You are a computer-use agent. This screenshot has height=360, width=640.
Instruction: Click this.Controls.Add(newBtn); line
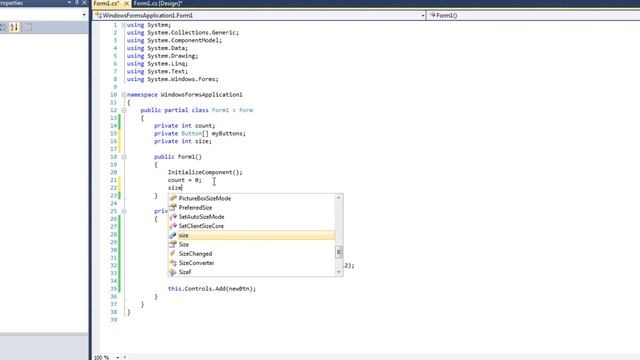click(x=212, y=289)
